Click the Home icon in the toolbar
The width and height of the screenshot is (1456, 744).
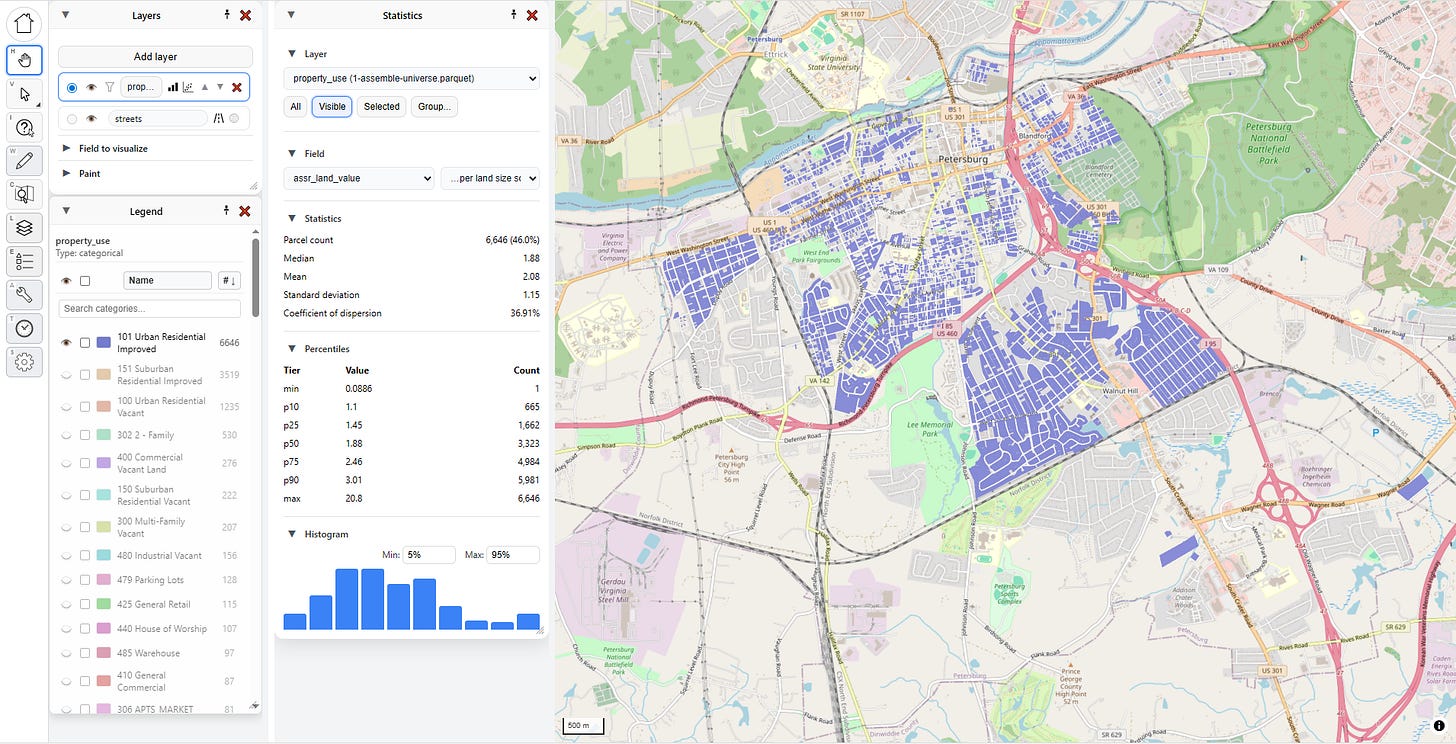tap(24, 21)
